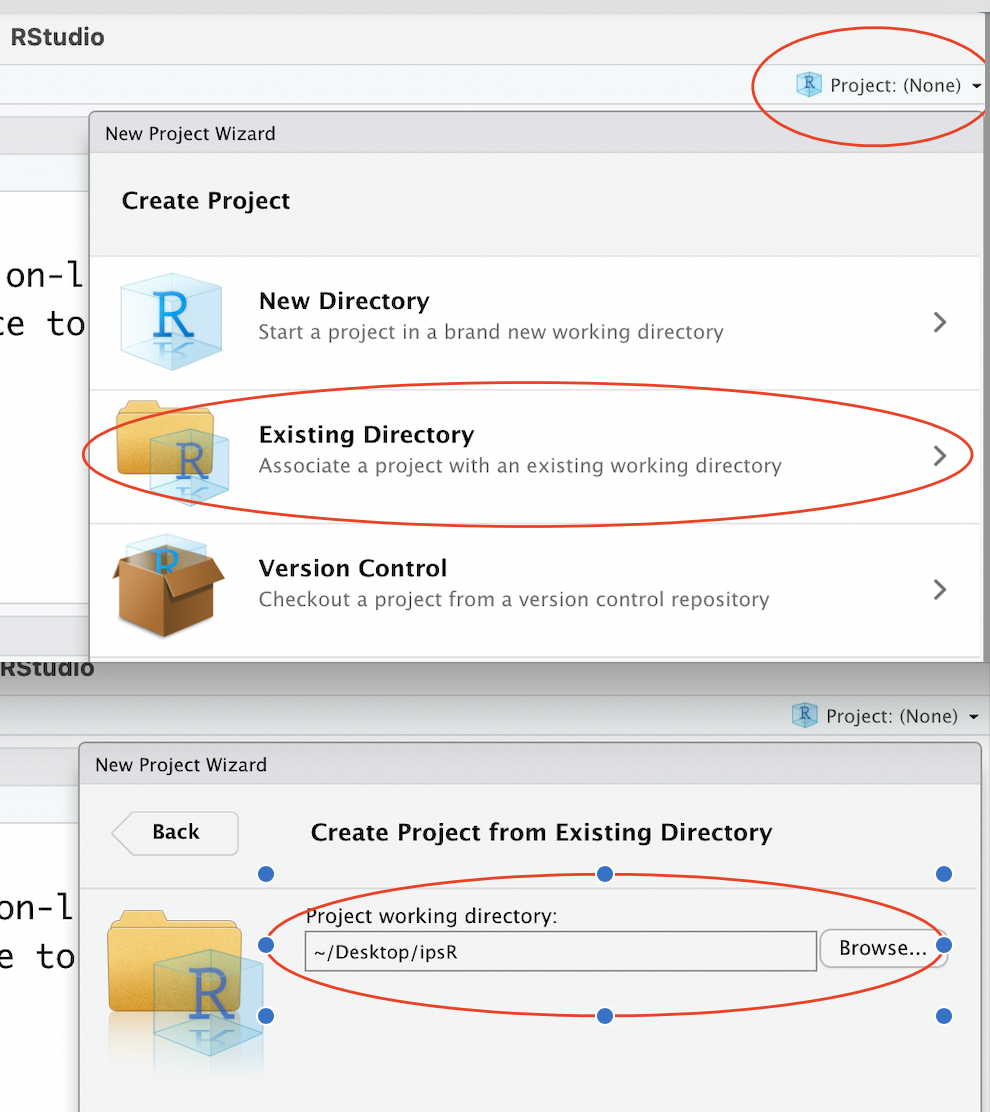Expand the New Directory chevron arrow
Image resolution: width=990 pixels, height=1112 pixels.
939,322
